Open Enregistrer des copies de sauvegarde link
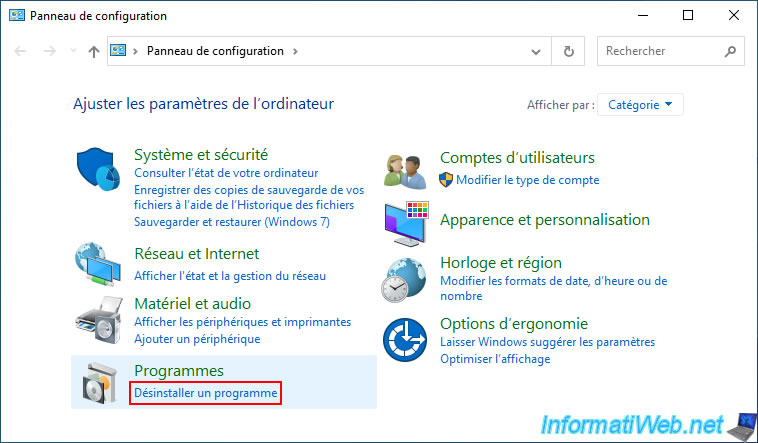758x443 pixels. click(x=249, y=197)
